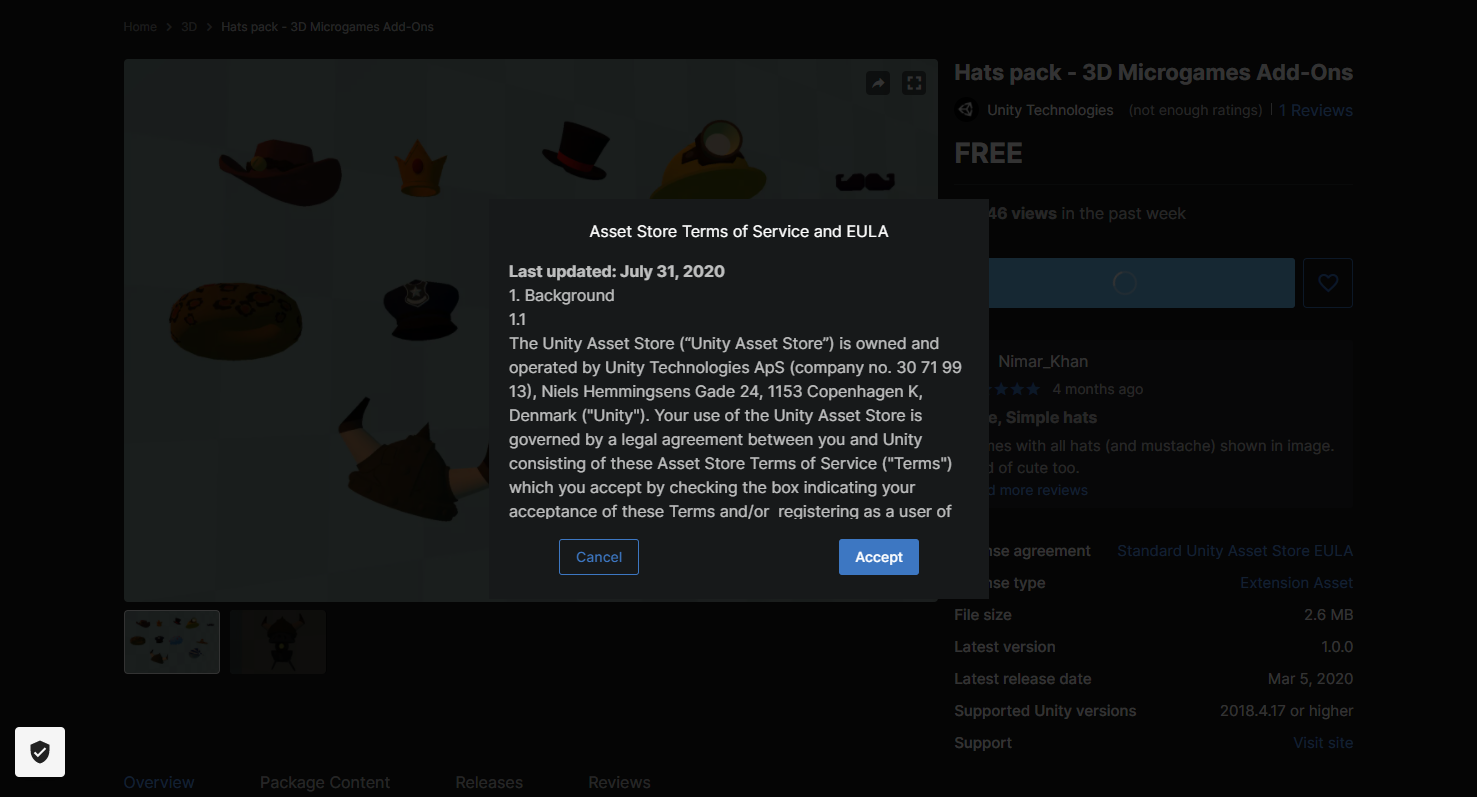
Task: Go to Home in breadcrumb
Action: [x=140, y=27]
